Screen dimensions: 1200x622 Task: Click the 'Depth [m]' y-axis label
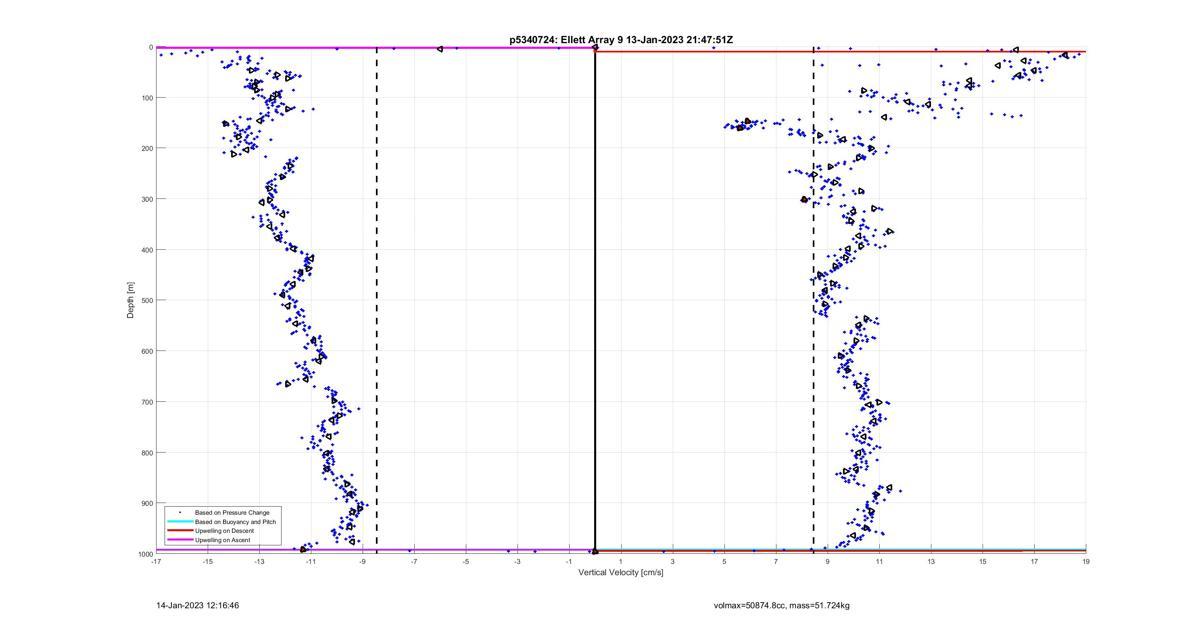coord(130,300)
